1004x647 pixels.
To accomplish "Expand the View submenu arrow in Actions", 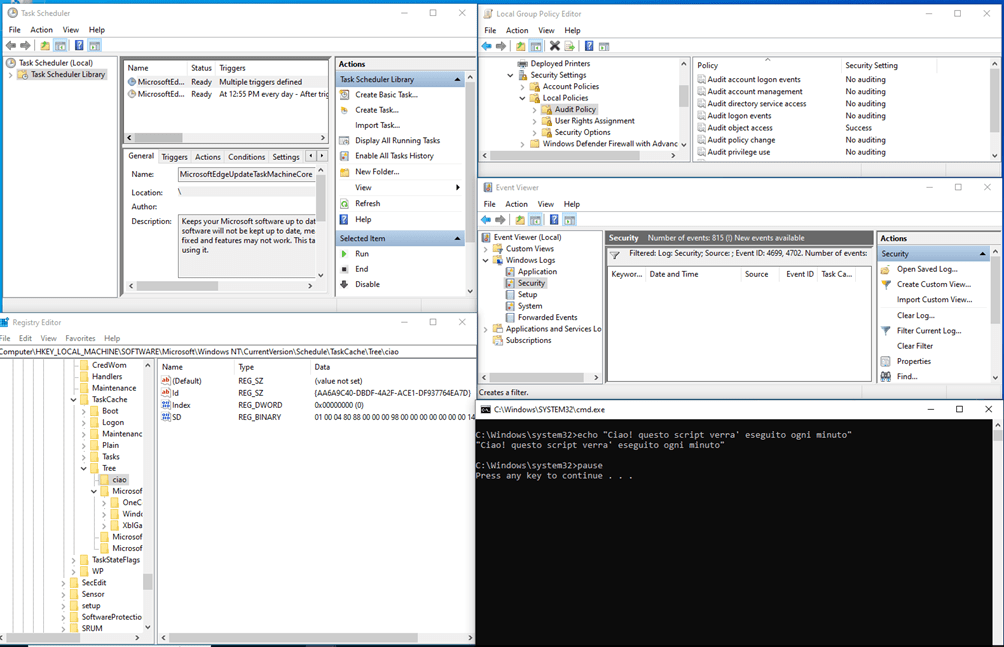I will (458, 188).
